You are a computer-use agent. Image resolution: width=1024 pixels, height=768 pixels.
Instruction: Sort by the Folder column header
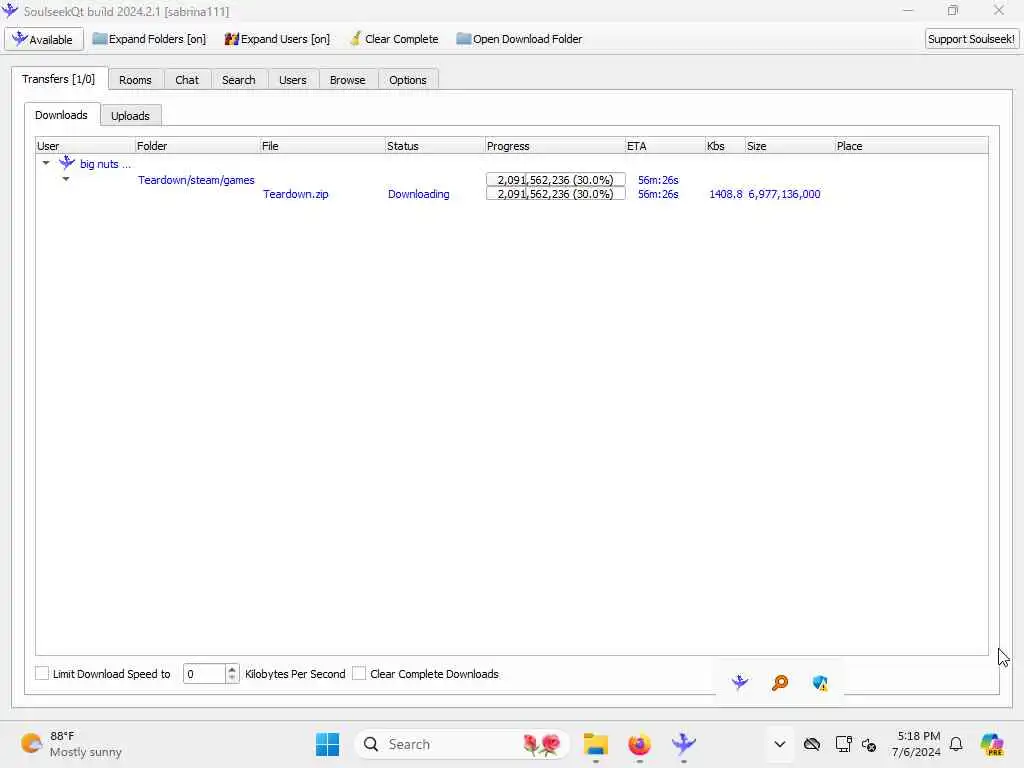(x=197, y=146)
